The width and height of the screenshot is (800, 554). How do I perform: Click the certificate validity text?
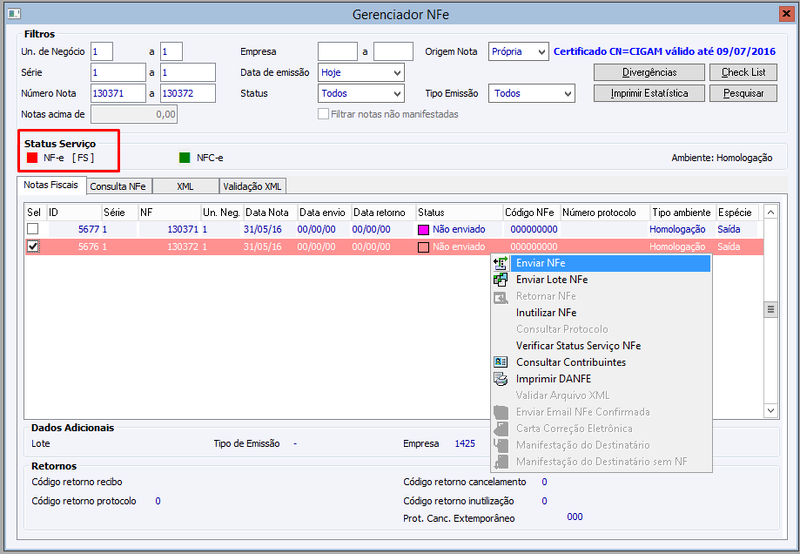(664, 52)
